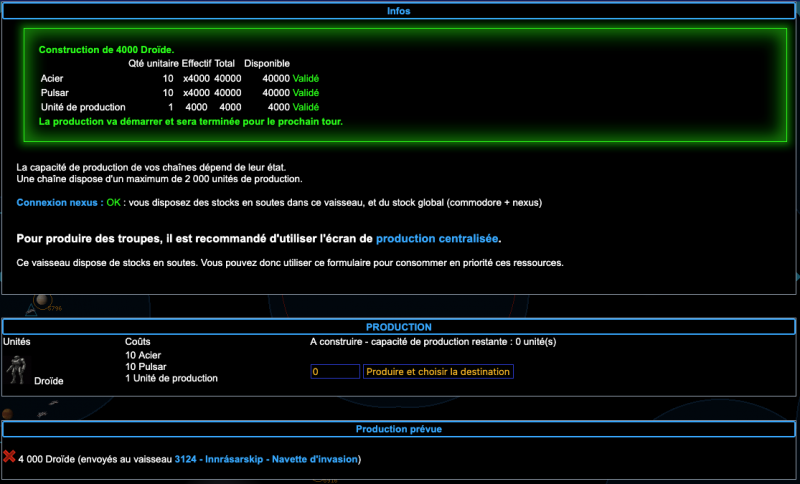
Task: Click the Infos panel header
Action: [x=398, y=11]
